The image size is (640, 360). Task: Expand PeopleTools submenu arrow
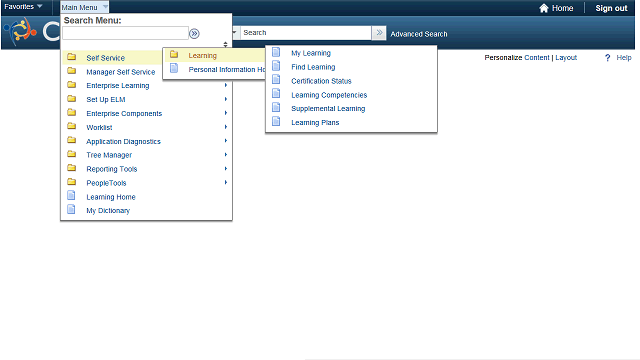pyautogui.click(x=225, y=182)
